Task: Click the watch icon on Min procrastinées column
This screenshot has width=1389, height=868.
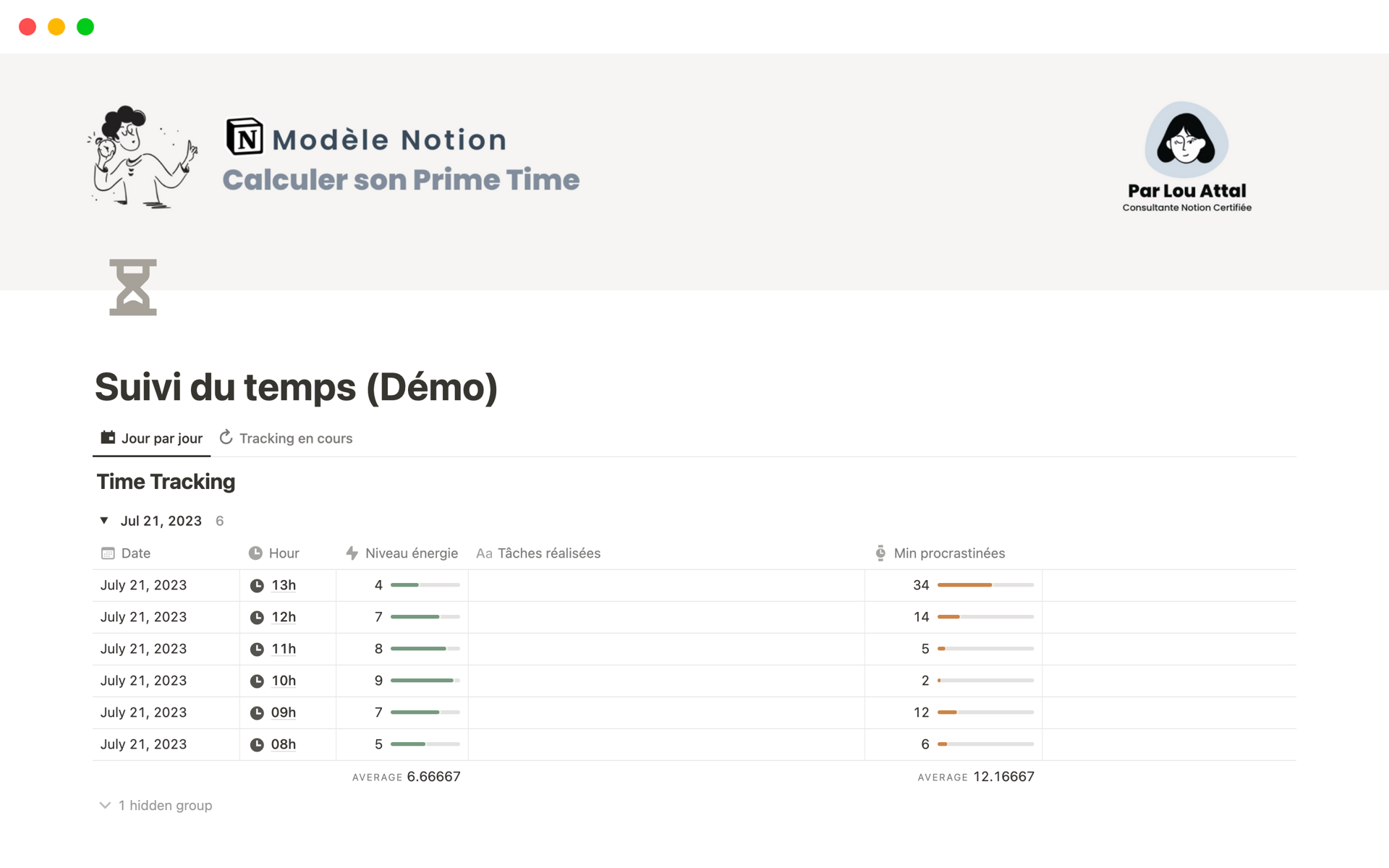Action: [x=880, y=553]
